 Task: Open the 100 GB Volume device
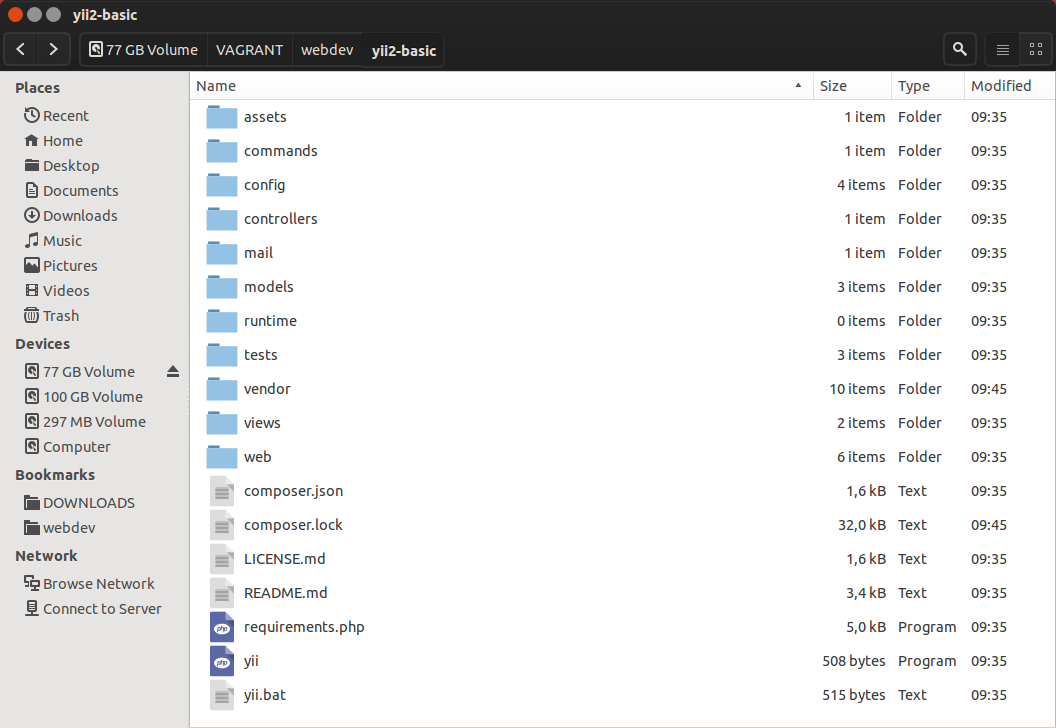(92, 397)
